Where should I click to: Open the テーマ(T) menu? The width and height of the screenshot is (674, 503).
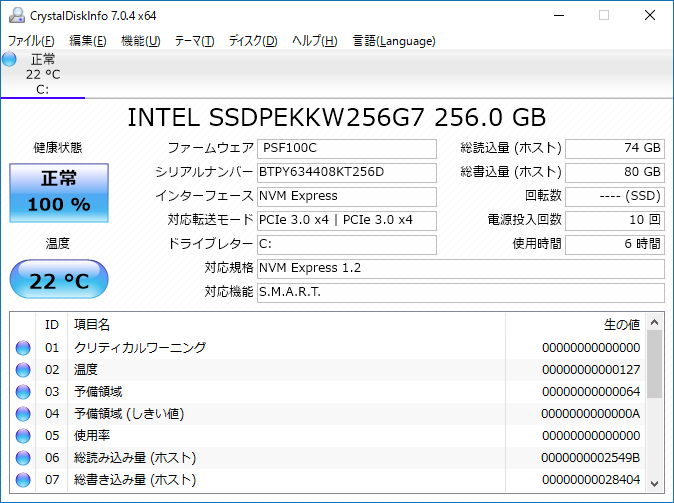click(194, 41)
